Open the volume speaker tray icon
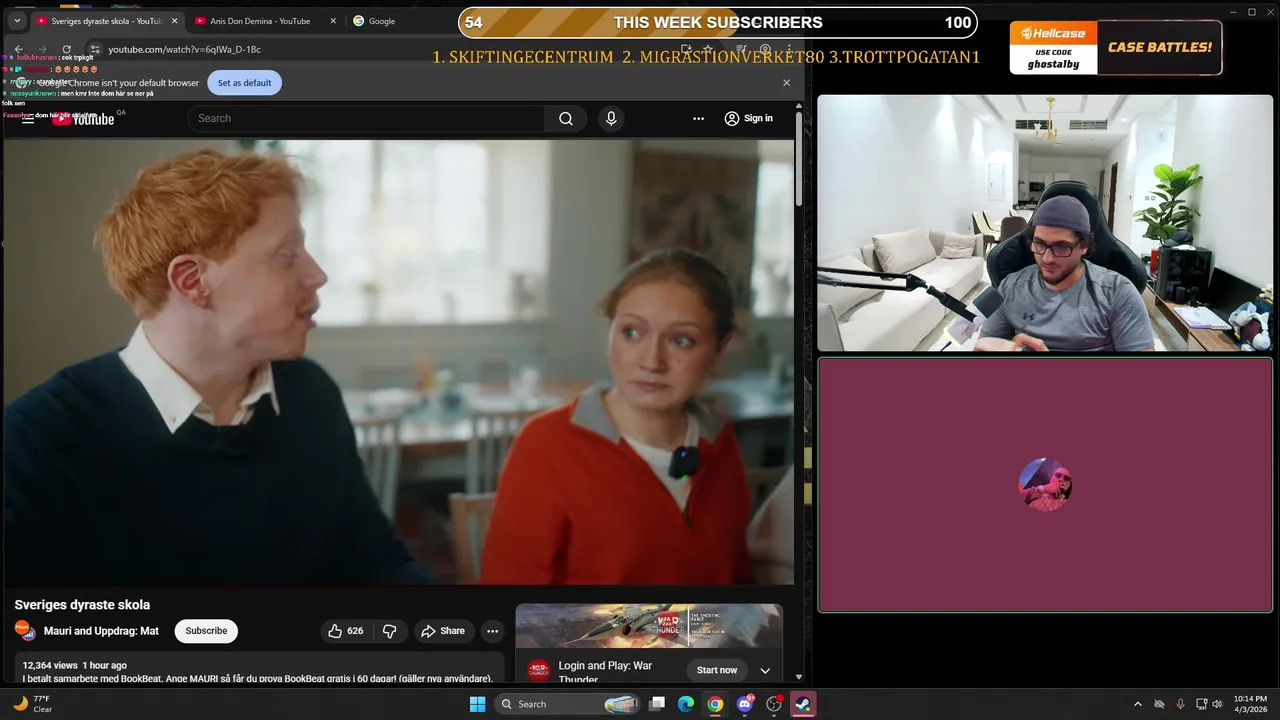 pos(1217,704)
